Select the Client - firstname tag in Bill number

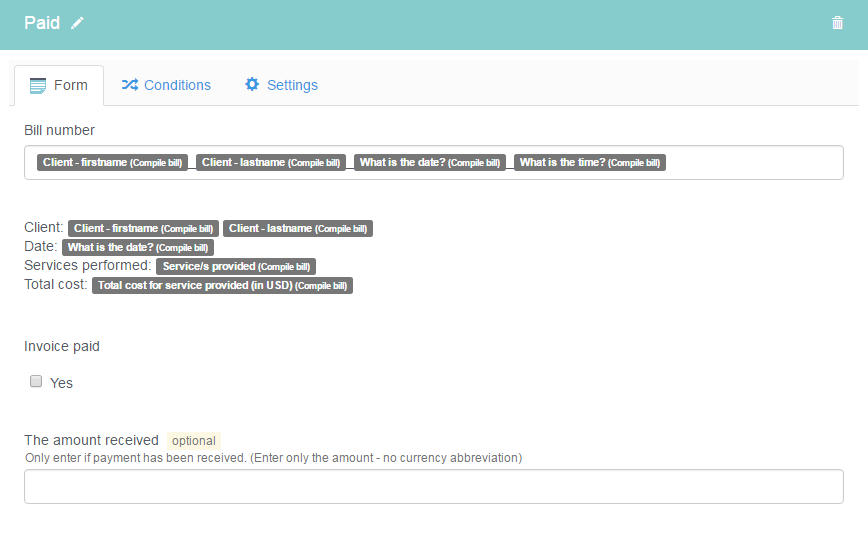click(112, 163)
